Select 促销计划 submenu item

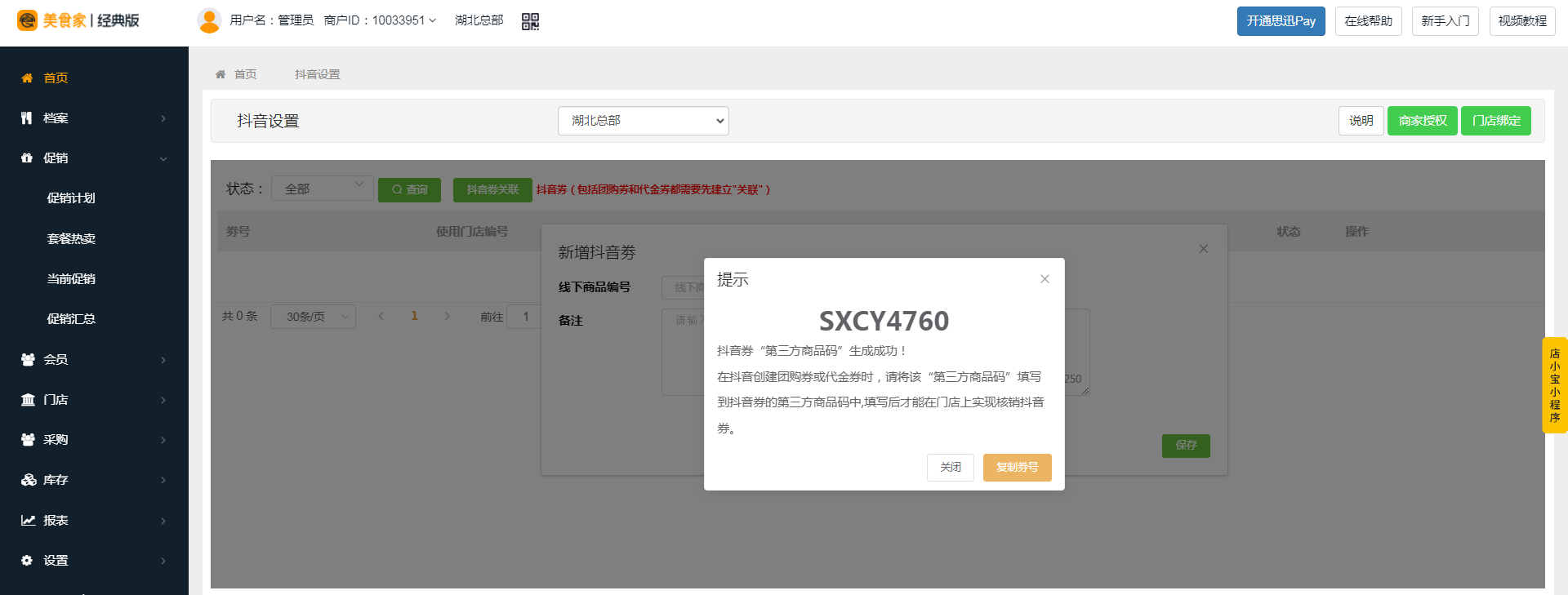pos(71,198)
